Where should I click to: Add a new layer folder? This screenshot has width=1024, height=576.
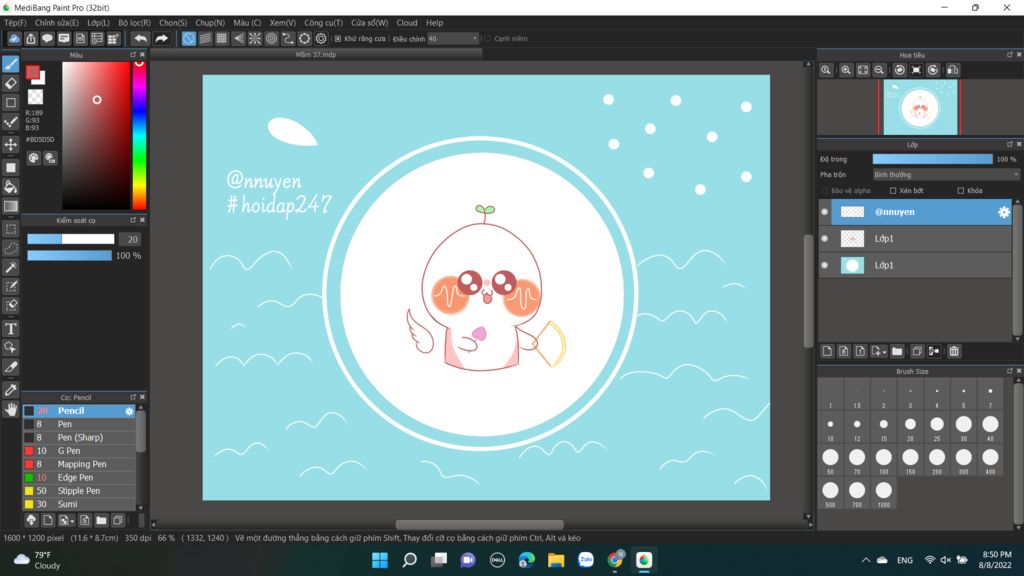[897, 351]
